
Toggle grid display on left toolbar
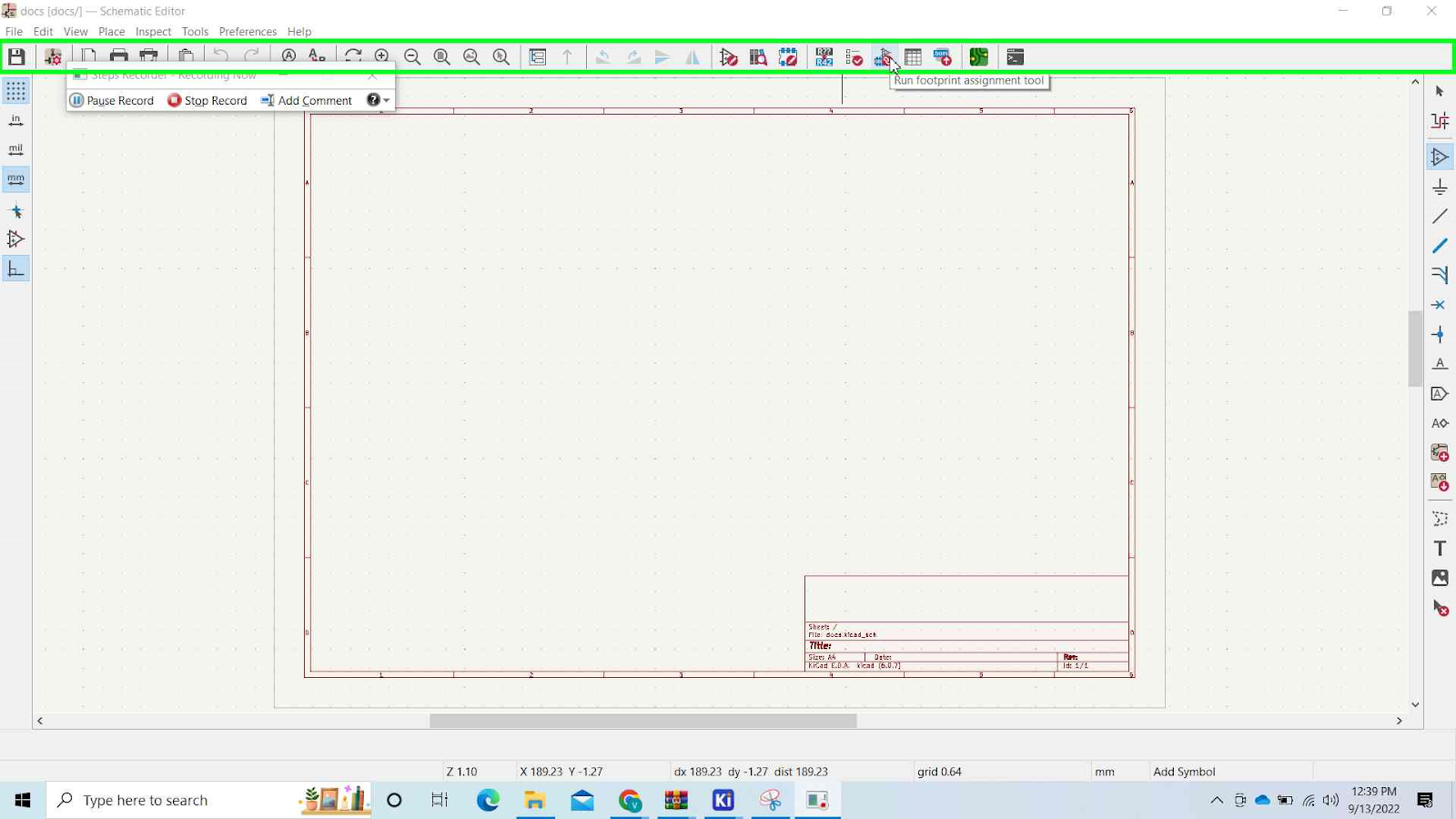(x=15, y=91)
